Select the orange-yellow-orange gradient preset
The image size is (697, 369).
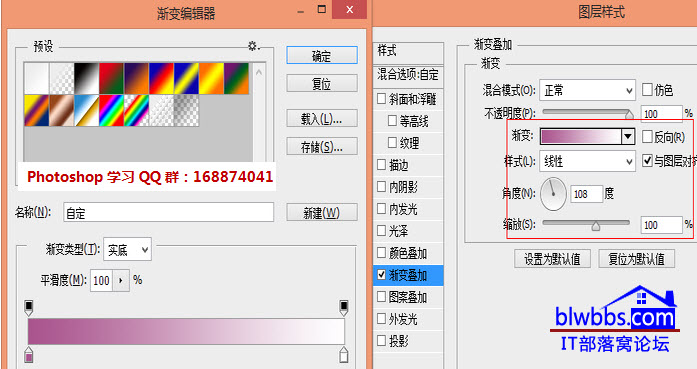coord(211,78)
